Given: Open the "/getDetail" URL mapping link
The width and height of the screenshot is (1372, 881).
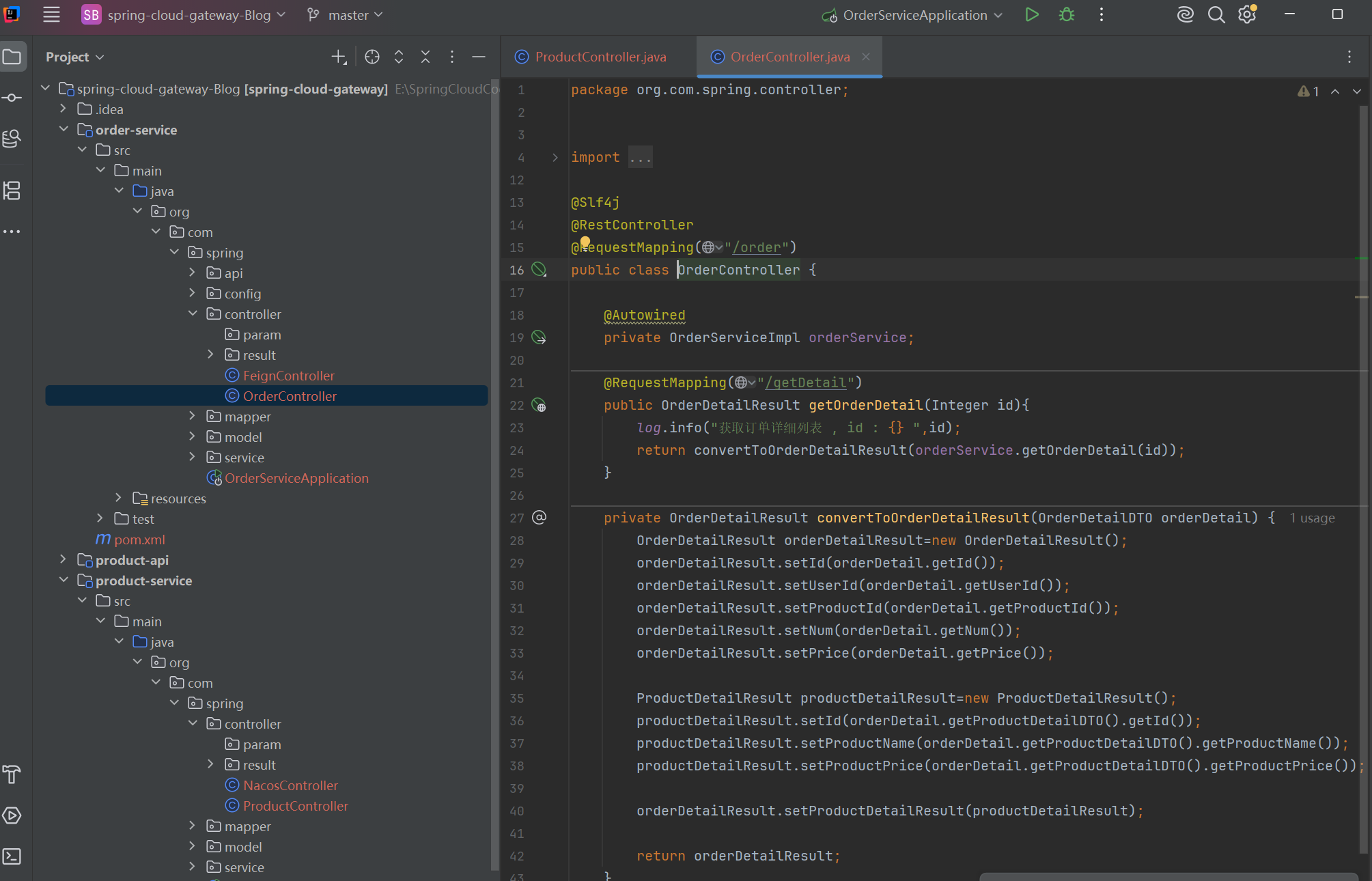Looking at the screenshot, I should tap(805, 383).
